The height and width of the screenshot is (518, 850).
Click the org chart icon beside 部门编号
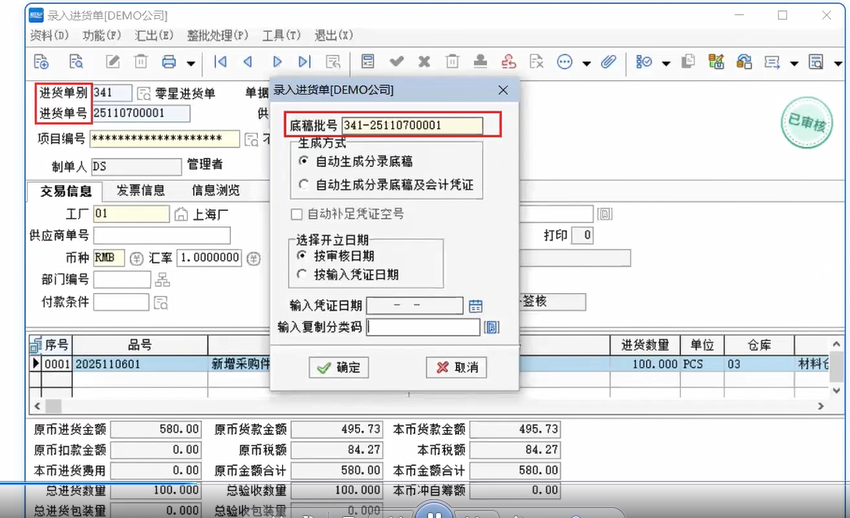click(x=162, y=280)
